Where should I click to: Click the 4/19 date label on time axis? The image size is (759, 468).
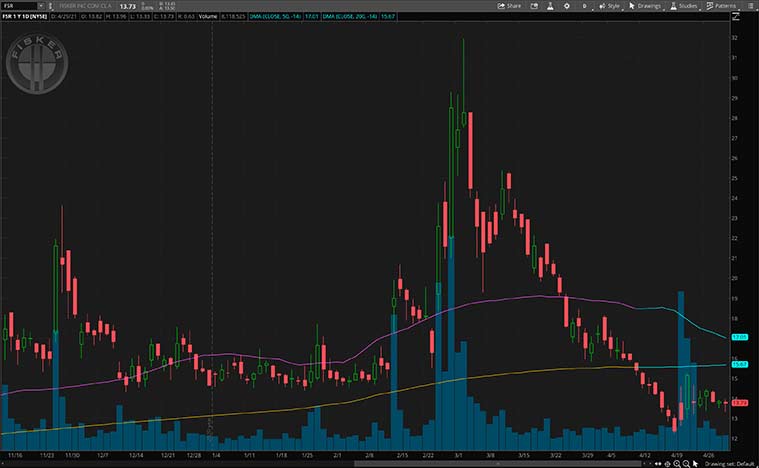click(x=677, y=455)
